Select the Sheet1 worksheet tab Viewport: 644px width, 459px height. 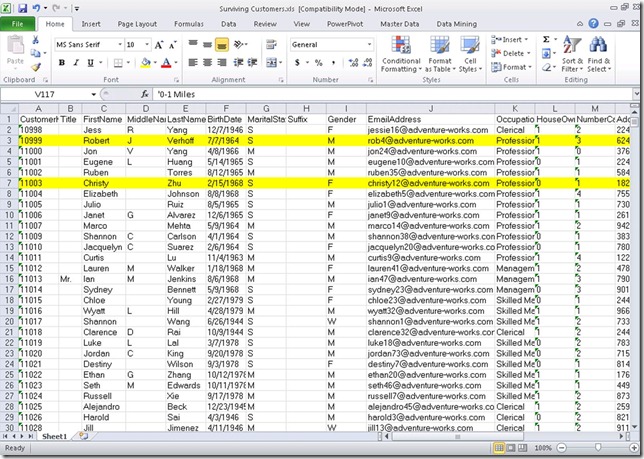tap(54, 436)
